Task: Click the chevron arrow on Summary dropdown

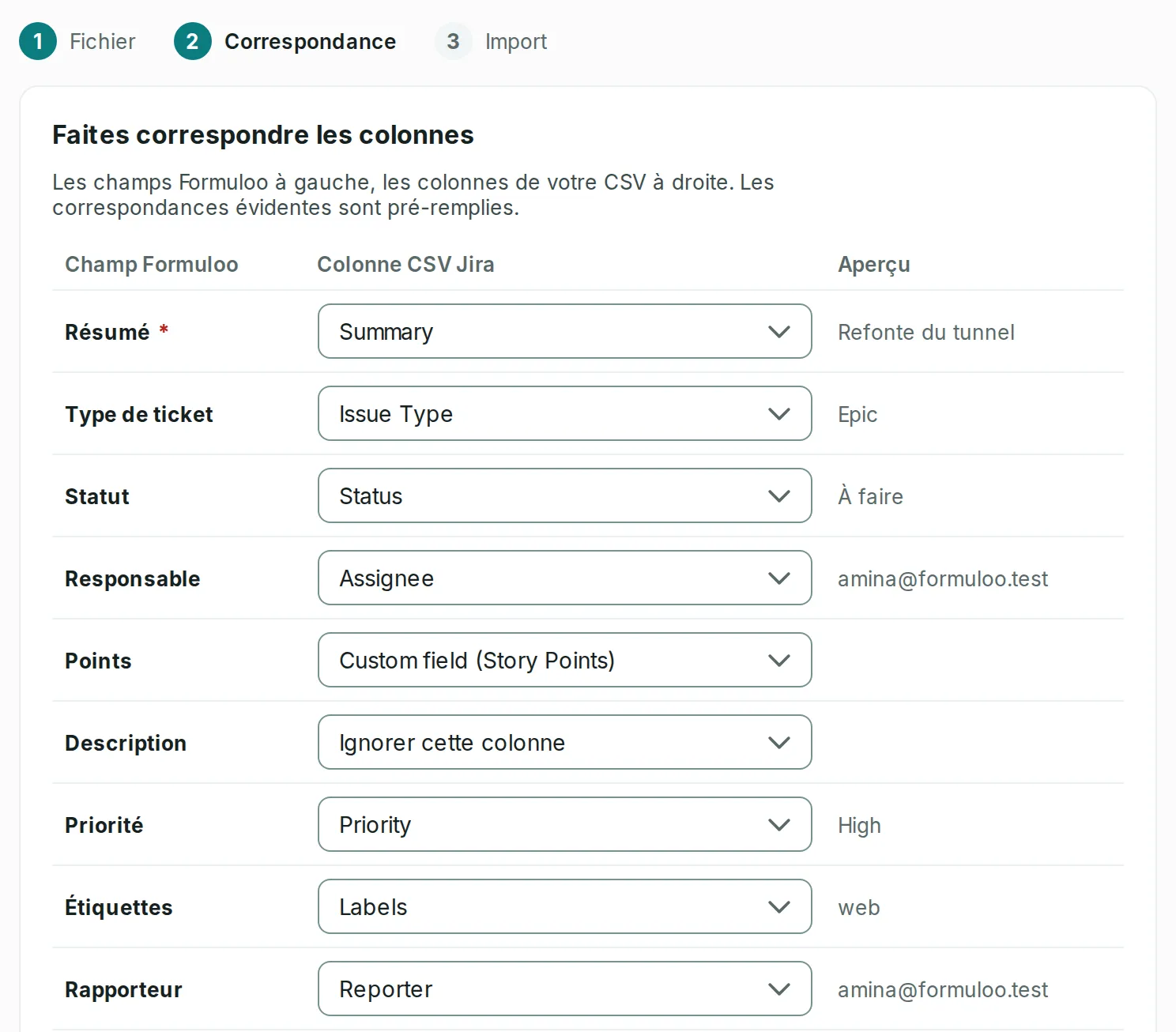Action: click(x=779, y=332)
